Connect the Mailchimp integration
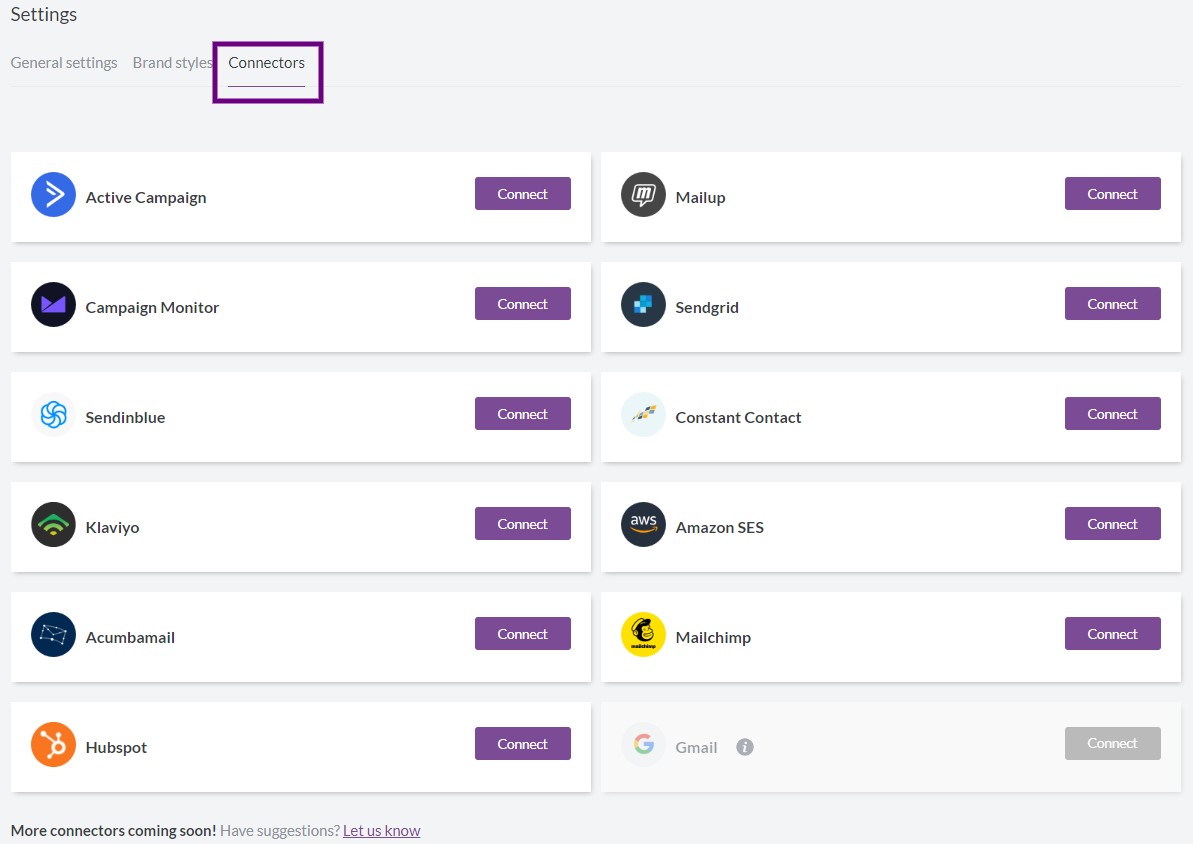This screenshot has height=844, width=1193. 1112,634
